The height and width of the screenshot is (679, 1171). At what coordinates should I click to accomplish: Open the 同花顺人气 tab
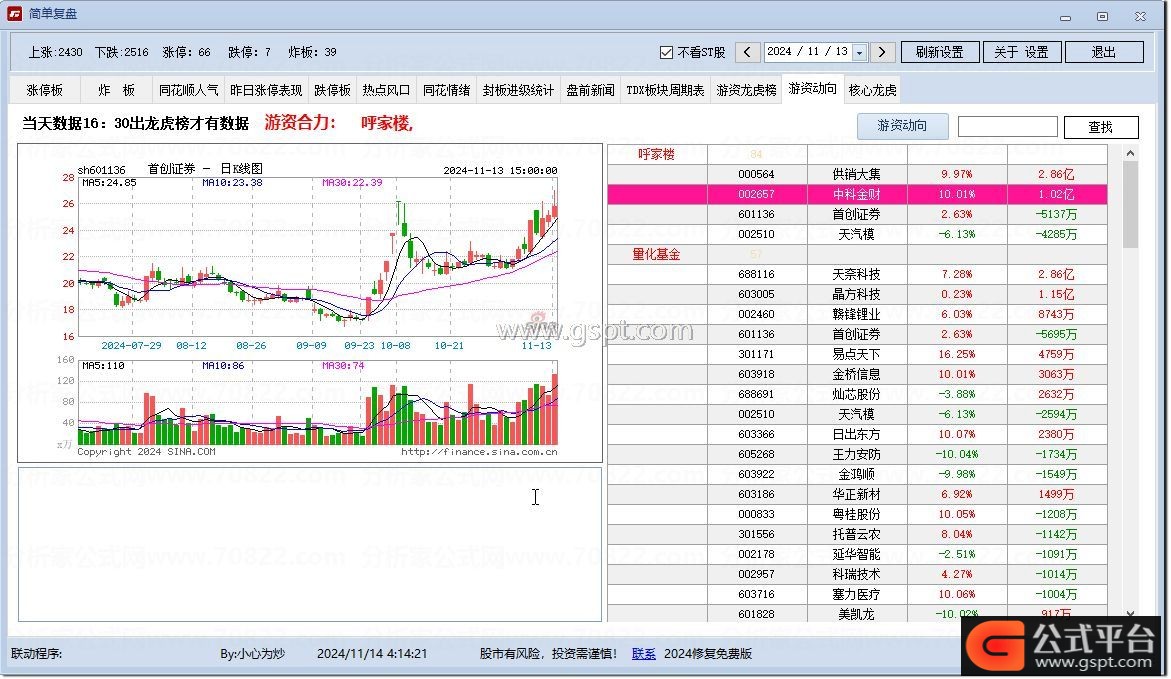pyautogui.click(x=189, y=90)
